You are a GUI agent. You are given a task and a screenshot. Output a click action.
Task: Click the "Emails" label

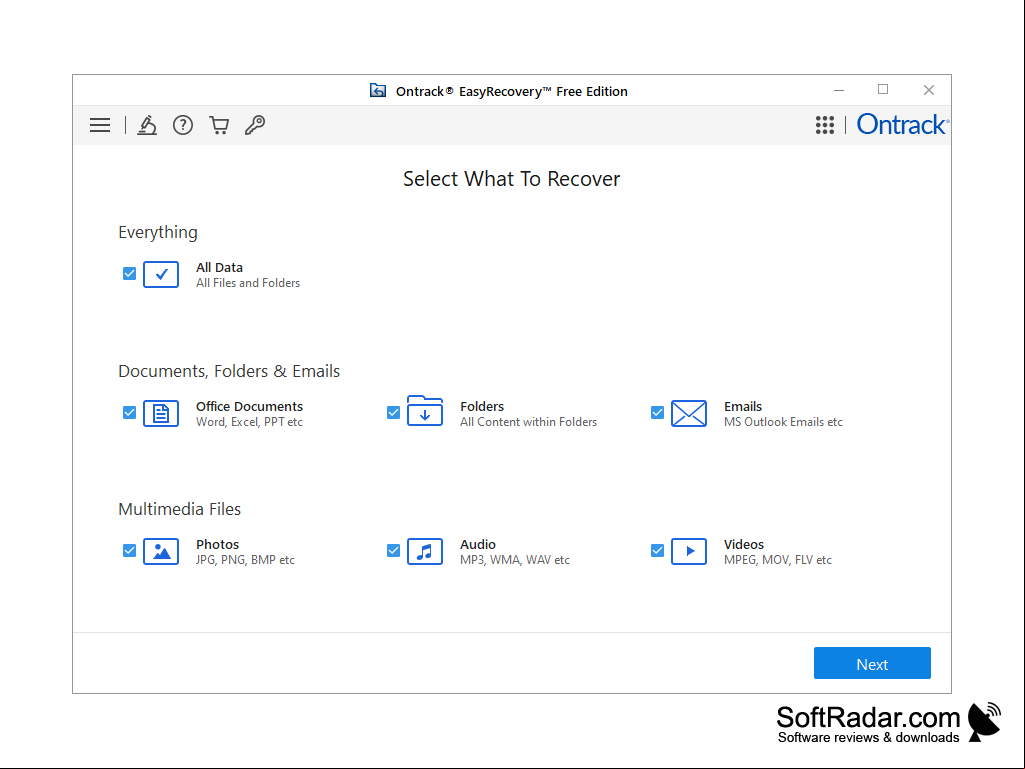(743, 406)
